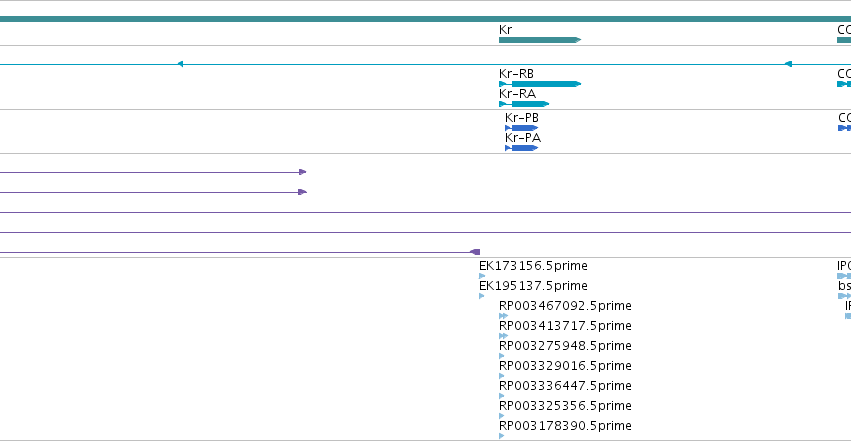Image resolution: width=851 pixels, height=441 pixels.
Task: Click the teal chromosome bar at the top
Action: click(426, 19)
